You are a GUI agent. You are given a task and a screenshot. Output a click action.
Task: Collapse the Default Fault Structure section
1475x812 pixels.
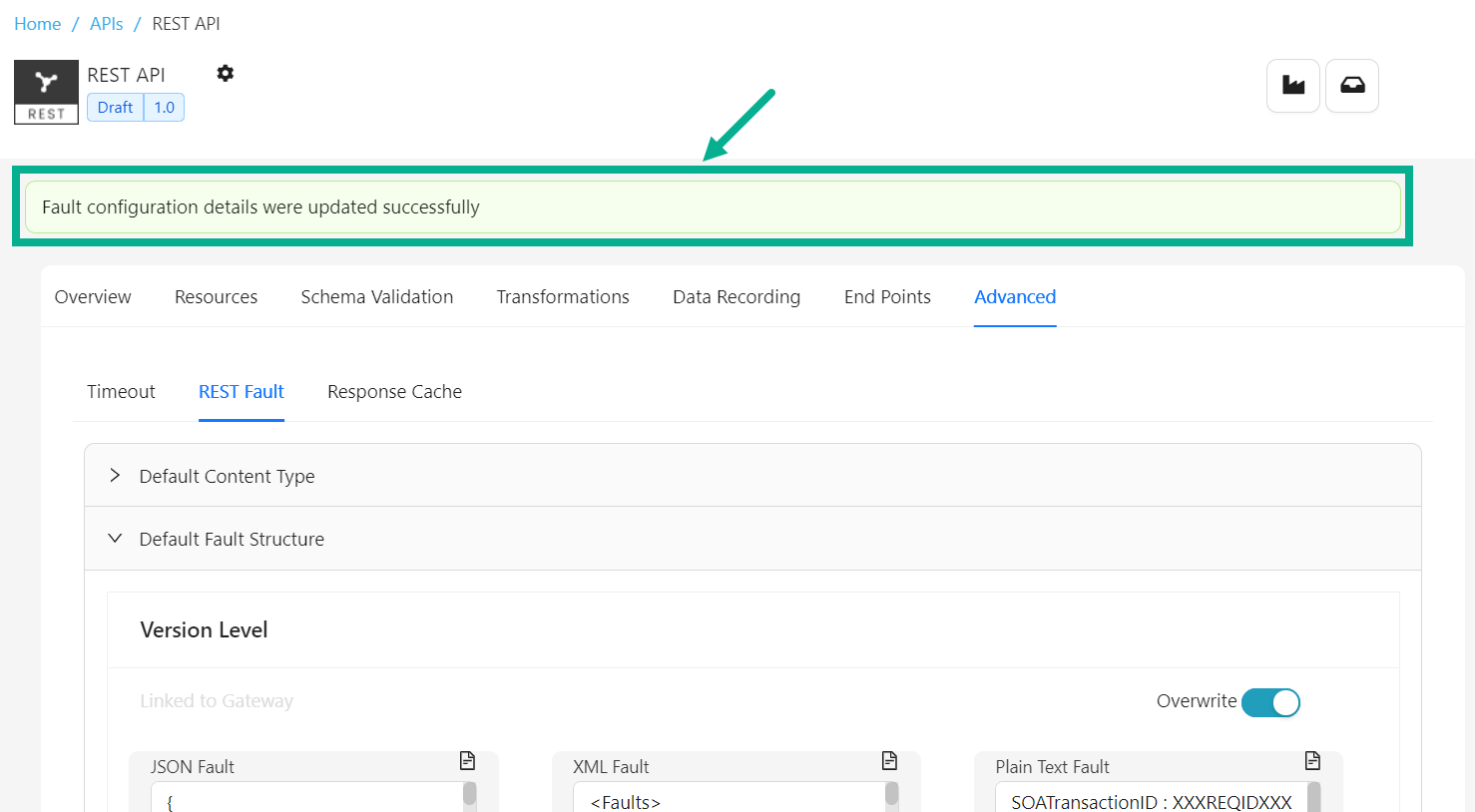coord(232,539)
